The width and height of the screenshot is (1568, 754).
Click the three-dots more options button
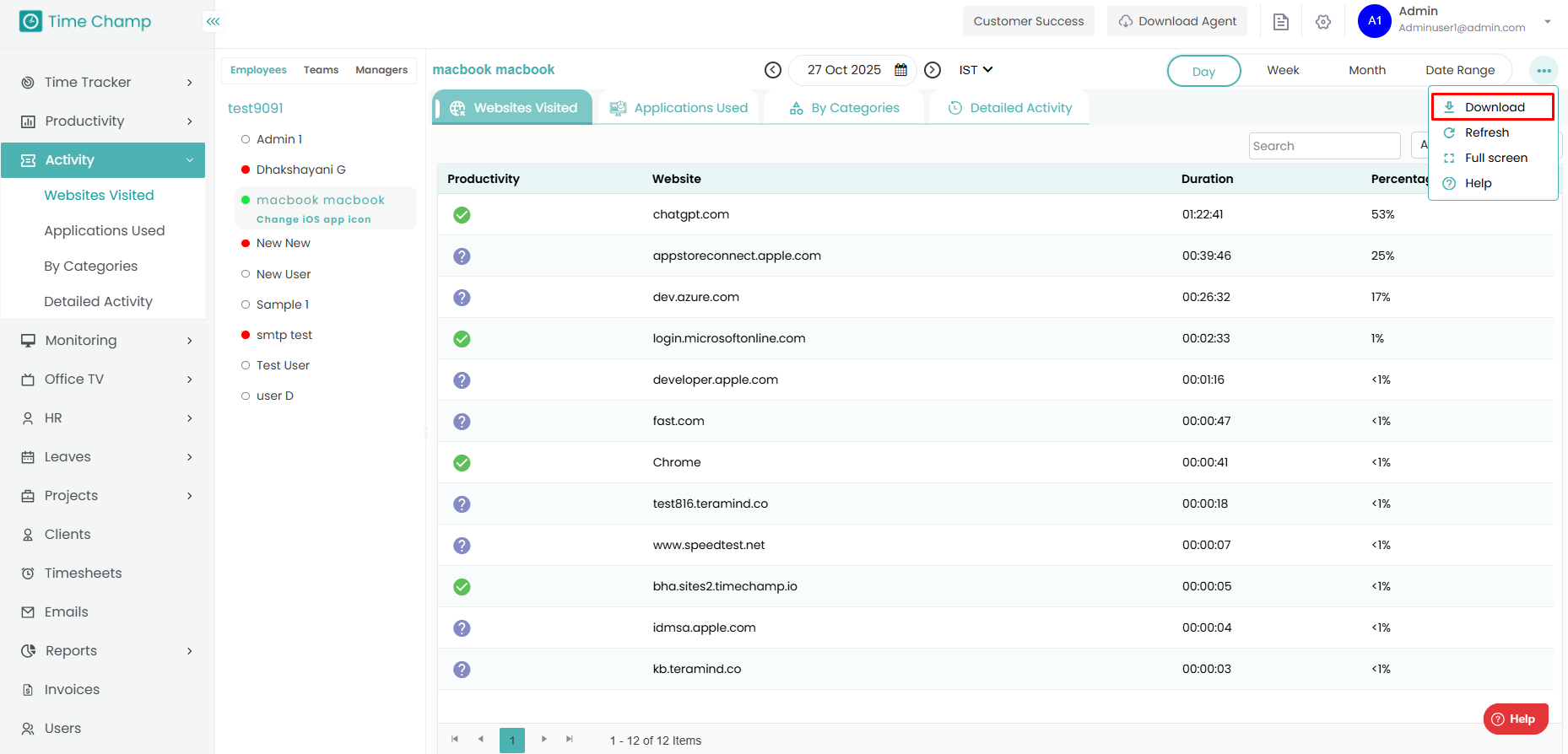click(1544, 71)
